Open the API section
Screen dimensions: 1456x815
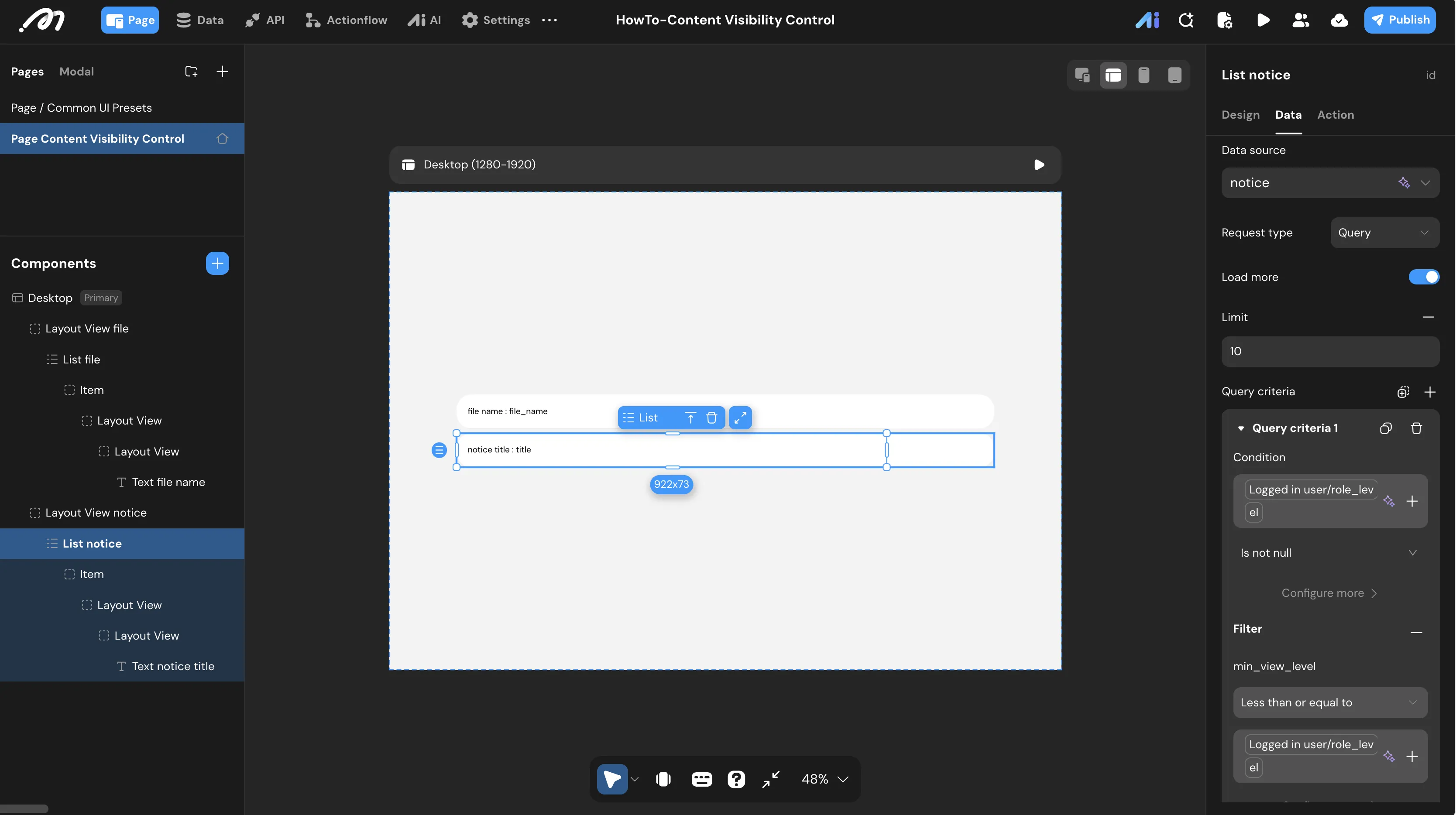tap(264, 20)
